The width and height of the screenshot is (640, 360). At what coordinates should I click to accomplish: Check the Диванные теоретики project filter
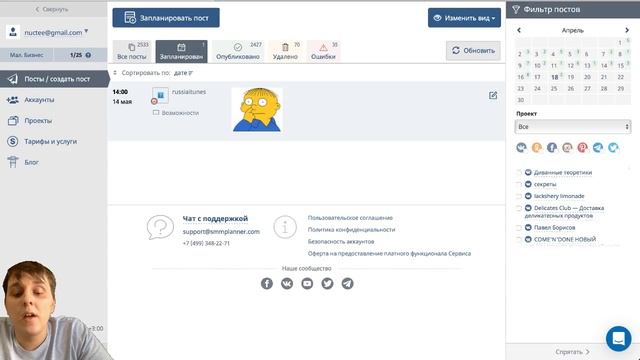point(519,173)
